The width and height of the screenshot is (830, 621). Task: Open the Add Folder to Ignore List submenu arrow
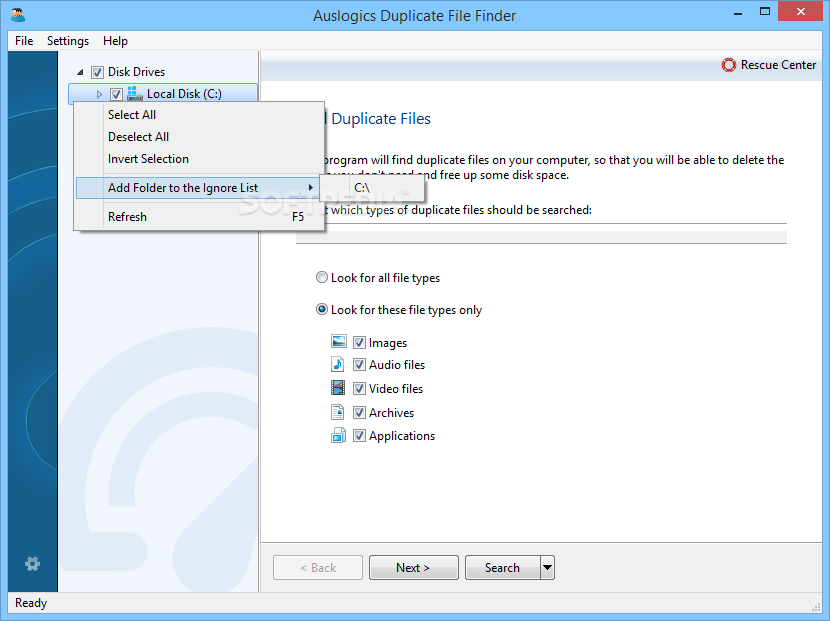coord(311,187)
